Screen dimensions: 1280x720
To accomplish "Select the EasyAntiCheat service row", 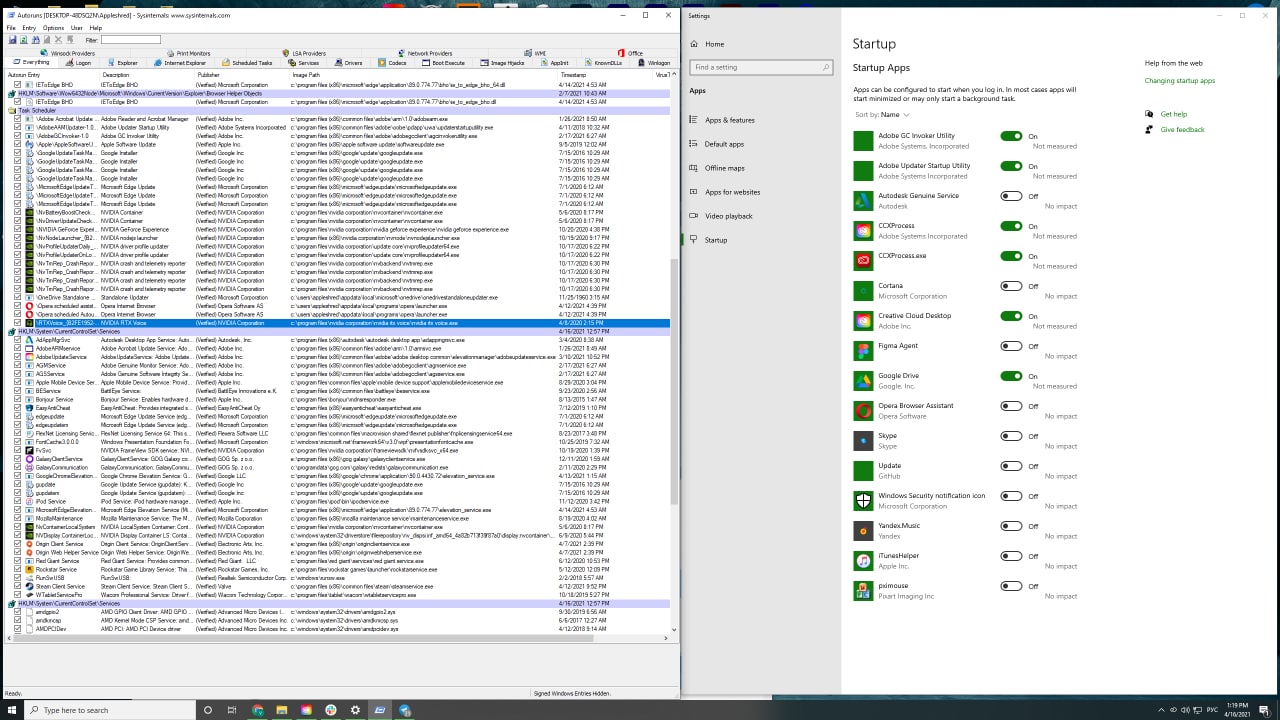I will click(x=338, y=408).
